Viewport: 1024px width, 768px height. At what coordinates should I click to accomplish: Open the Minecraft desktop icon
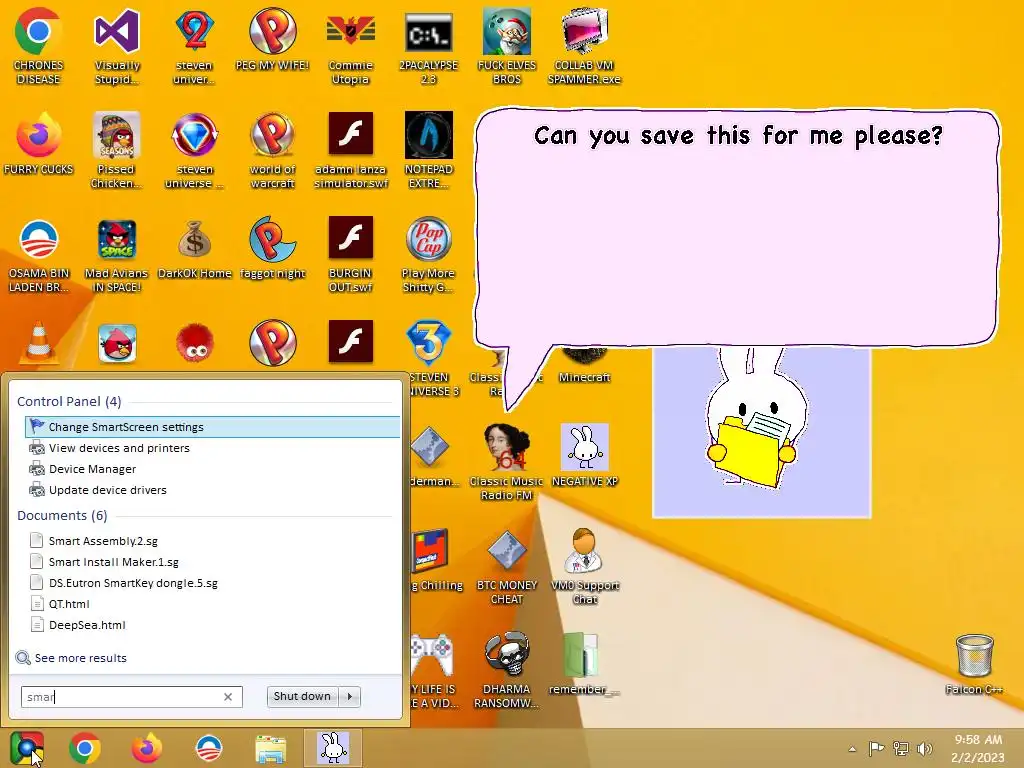(584, 366)
